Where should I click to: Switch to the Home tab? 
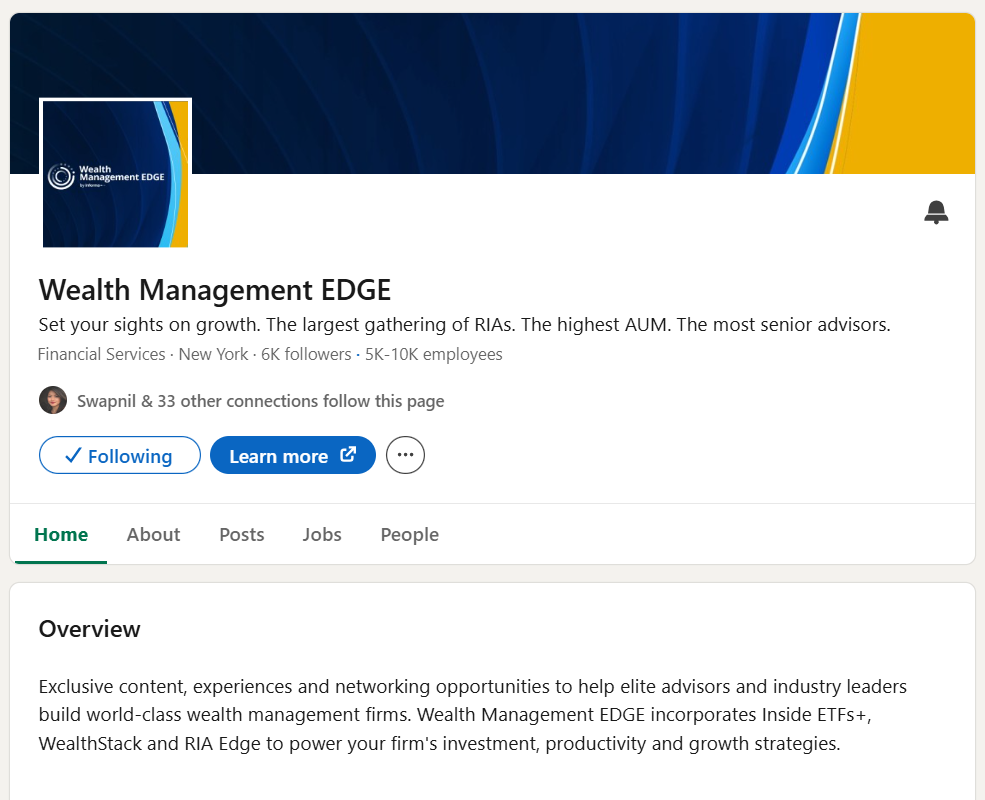point(61,535)
